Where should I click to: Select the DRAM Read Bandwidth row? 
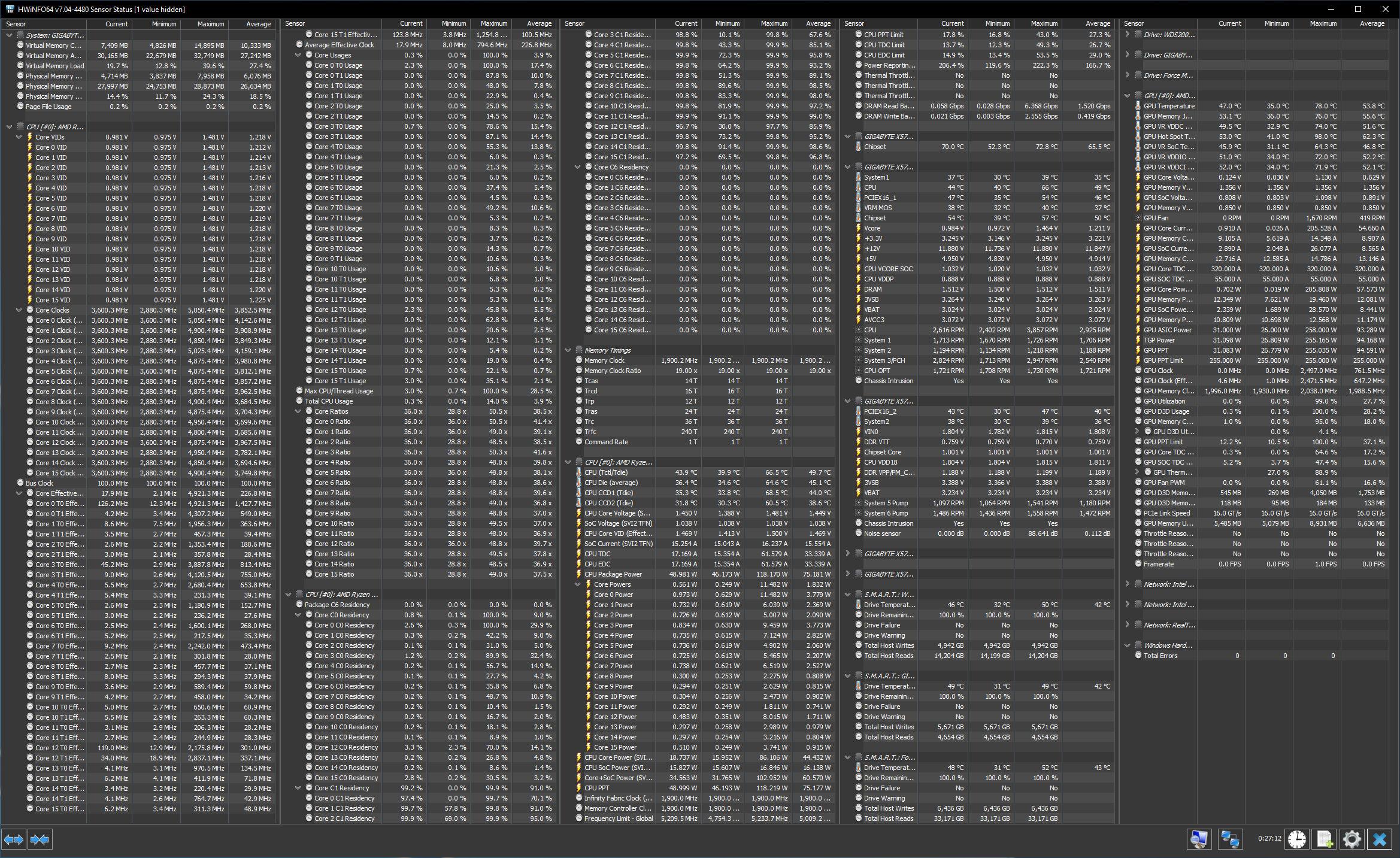click(x=977, y=106)
